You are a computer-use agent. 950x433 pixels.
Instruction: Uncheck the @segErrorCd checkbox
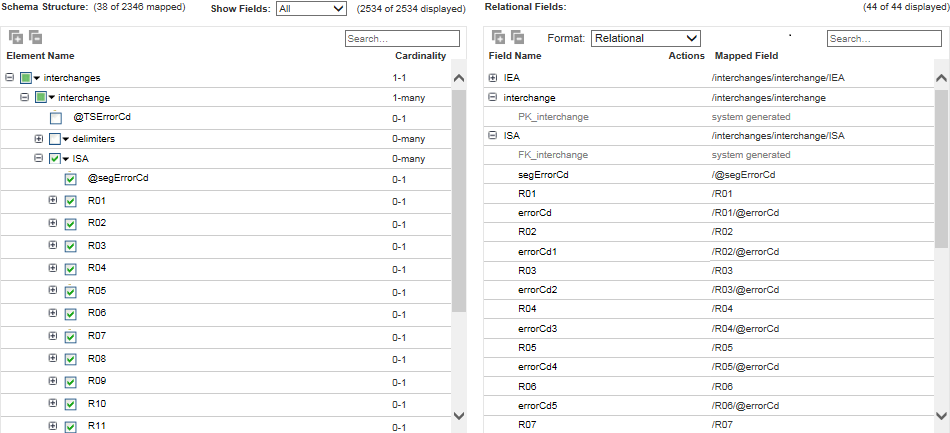[x=70, y=180]
